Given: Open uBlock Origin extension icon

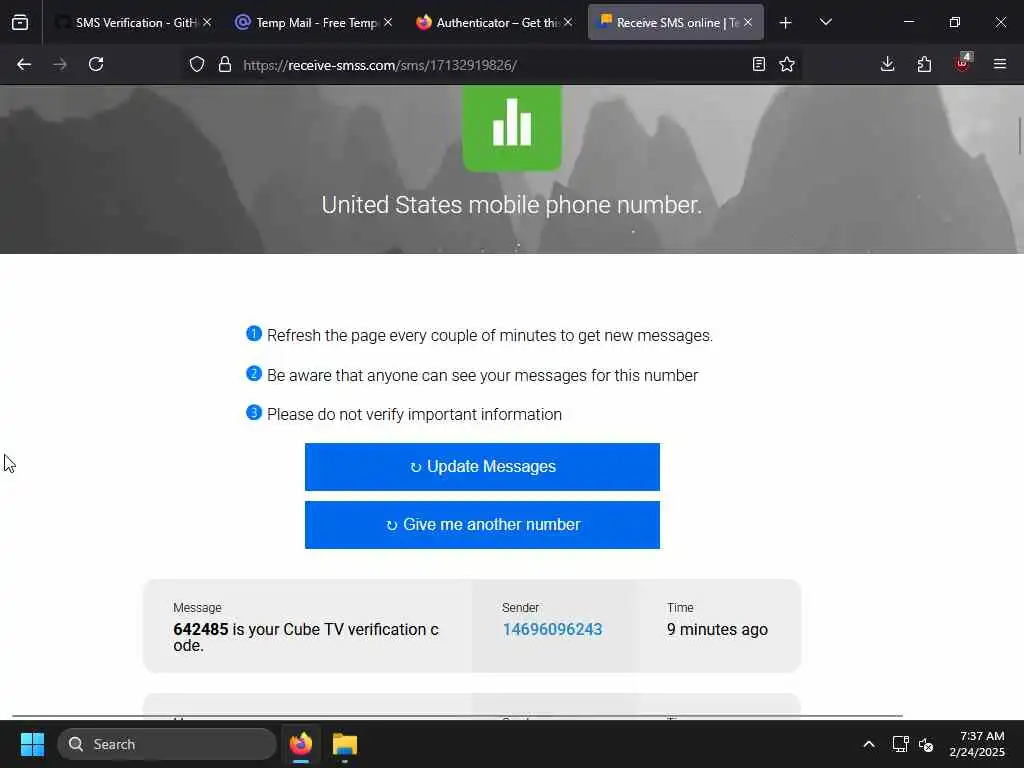Looking at the screenshot, I should click(x=963, y=63).
